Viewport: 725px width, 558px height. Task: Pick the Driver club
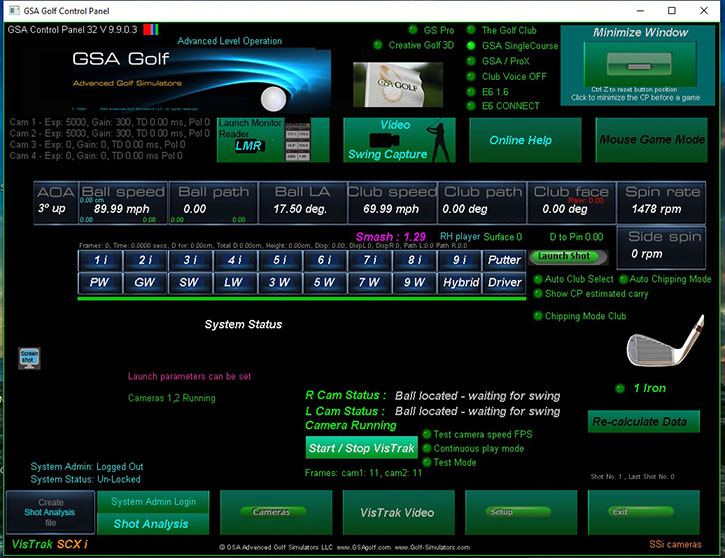(x=504, y=282)
